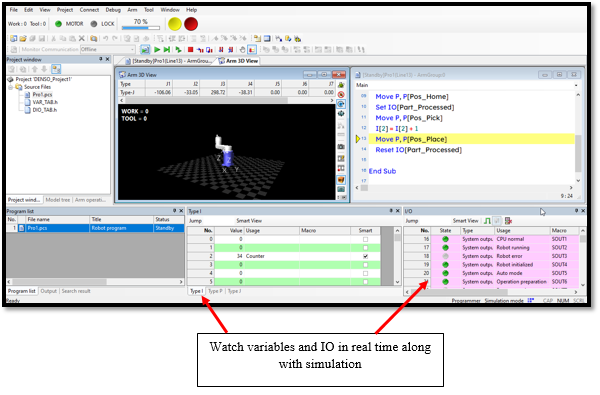
Task: Uncheck Smart checkbox for Counter variable
Action: click(365, 256)
